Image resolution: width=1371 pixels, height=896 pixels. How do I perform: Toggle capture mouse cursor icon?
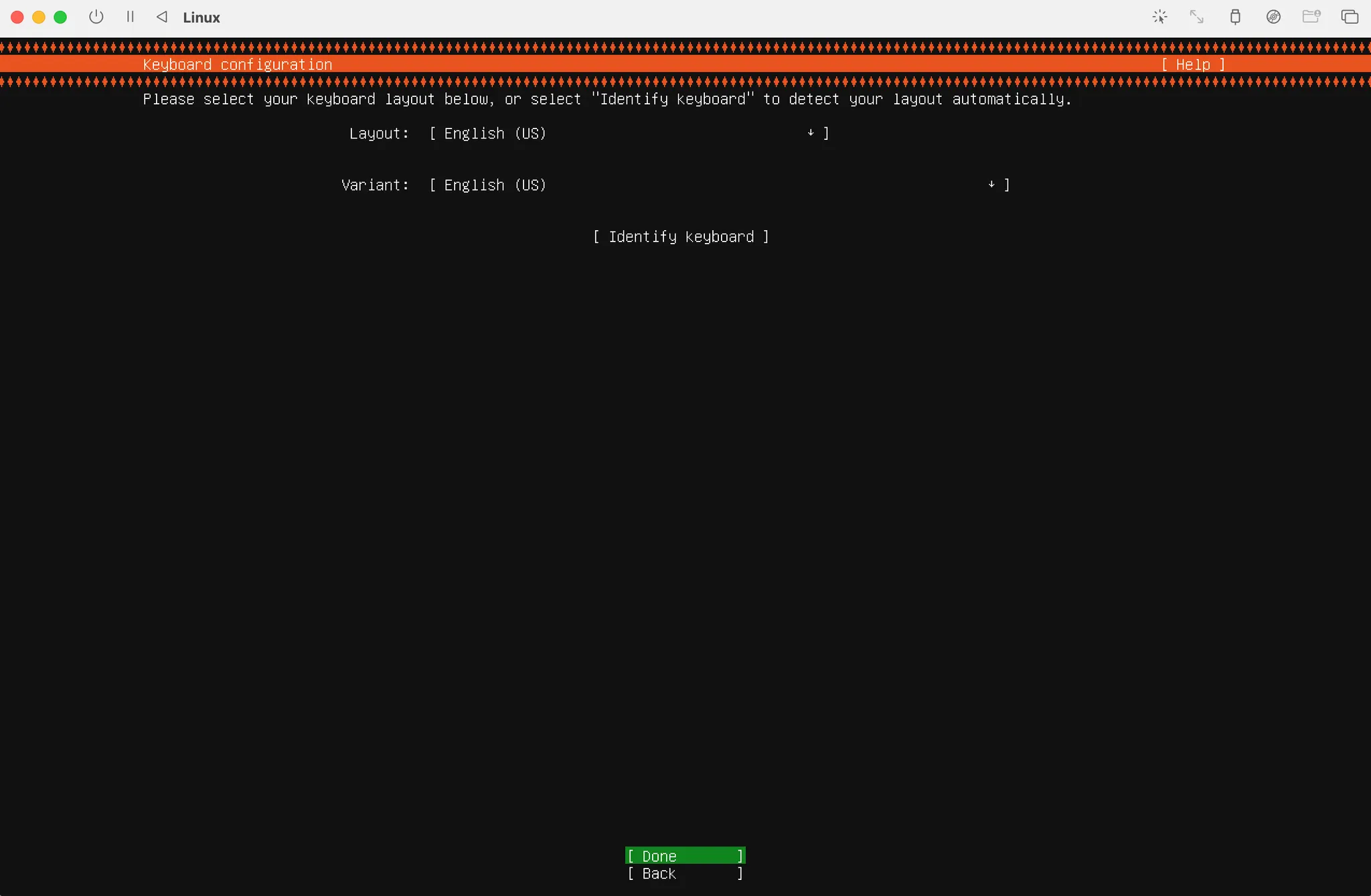click(1159, 17)
